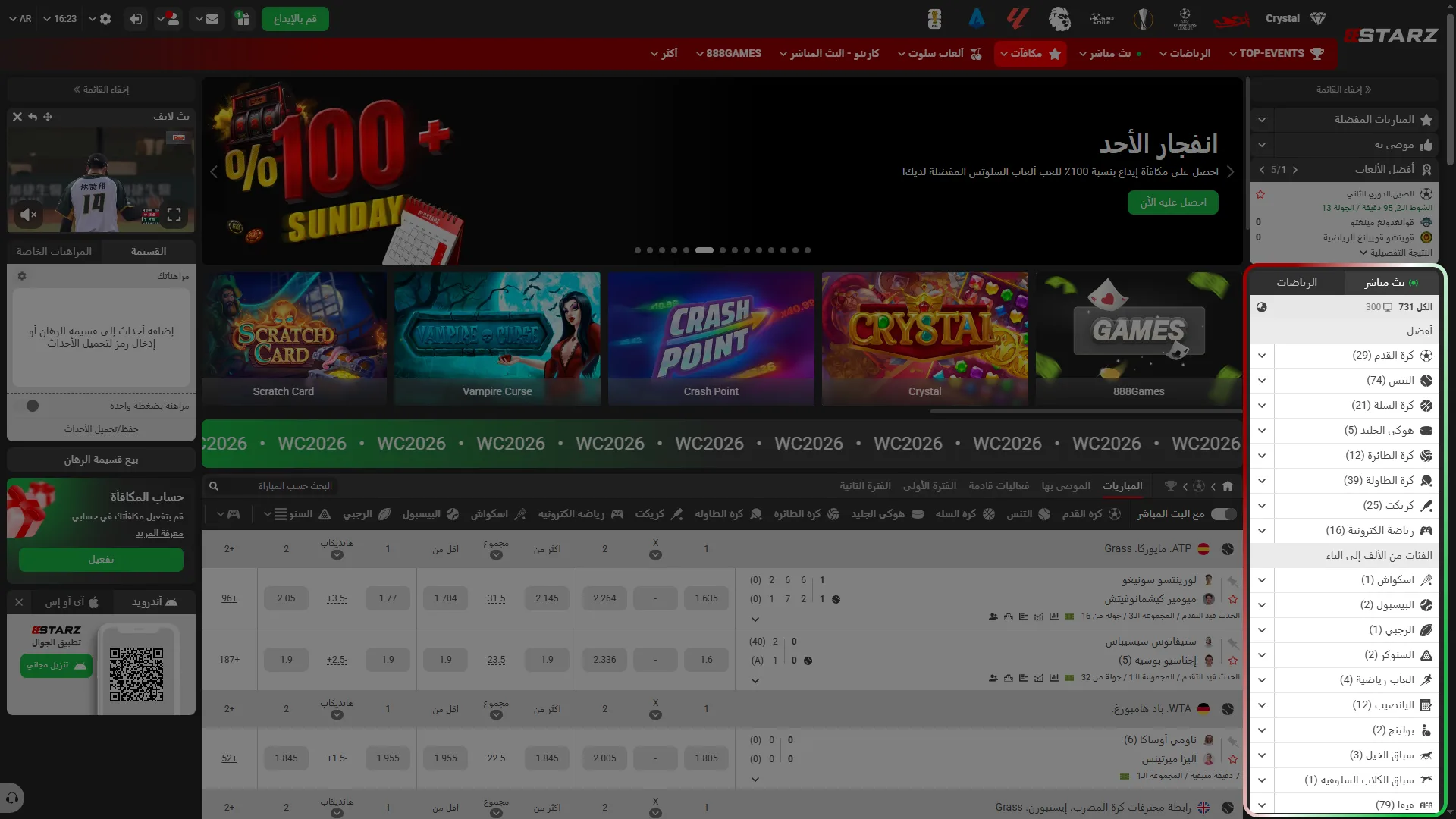Open the user account icon

(x=168, y=19)
